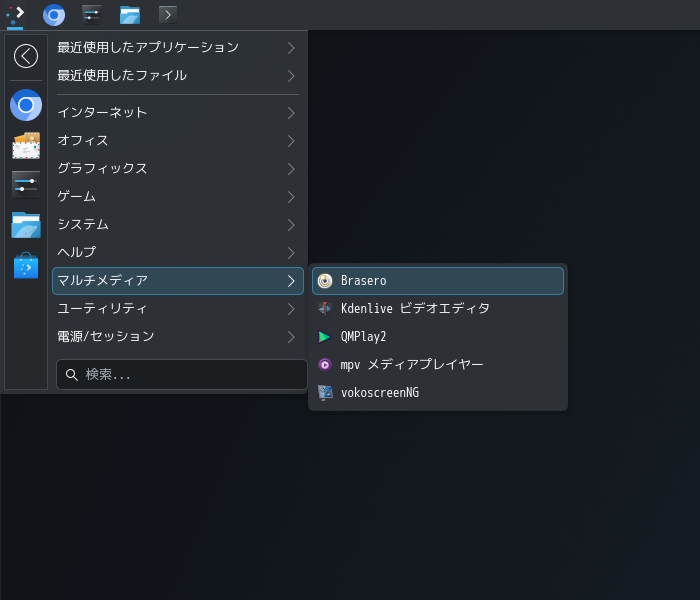Expand the インターネット submenu arrow

click(x=291, y=113)
